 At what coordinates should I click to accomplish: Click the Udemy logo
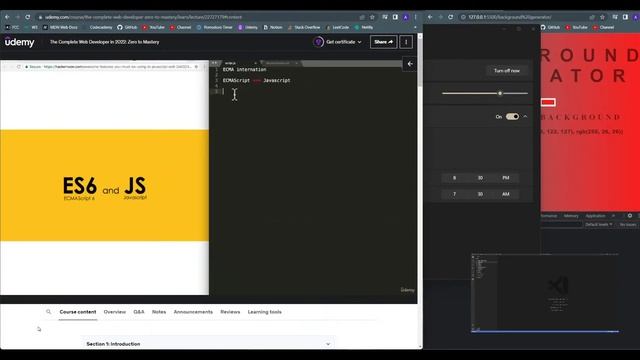20,42
